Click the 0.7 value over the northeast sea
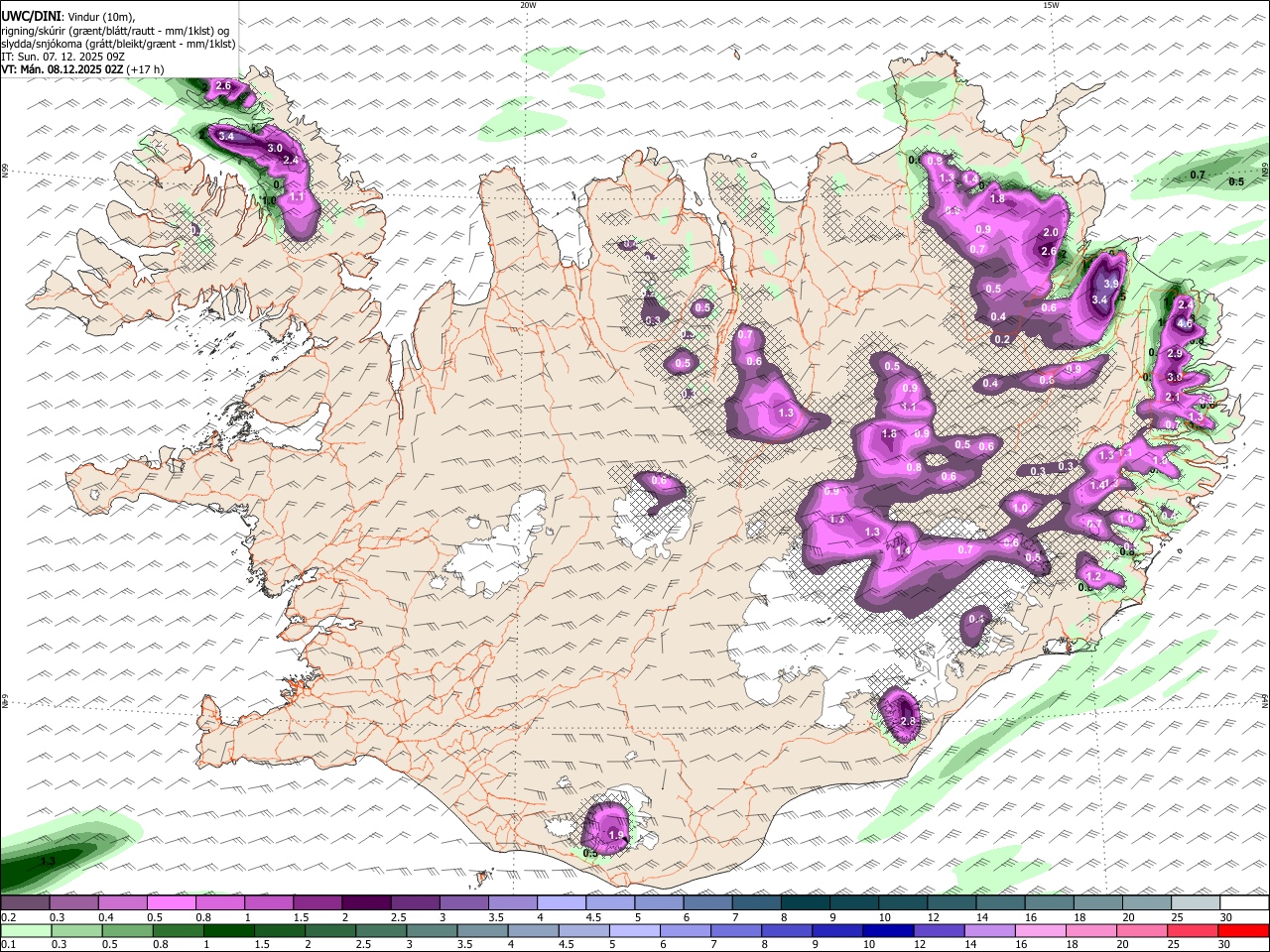 point(1198,176)
